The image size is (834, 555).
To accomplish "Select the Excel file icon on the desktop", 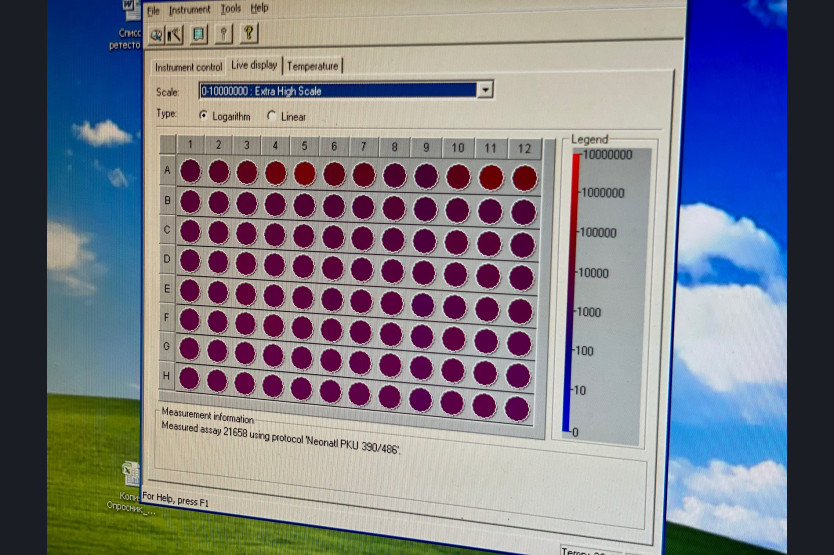I will point(131,473).
